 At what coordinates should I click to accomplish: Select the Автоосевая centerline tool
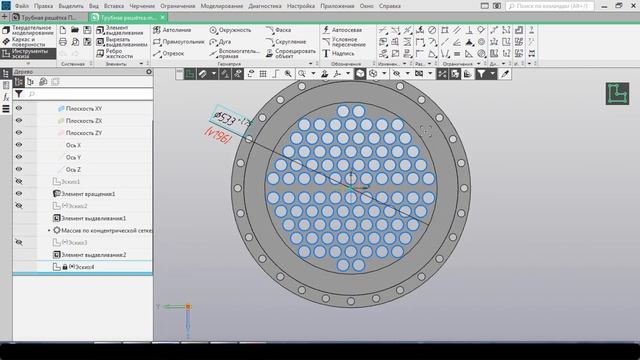[342, 30]
